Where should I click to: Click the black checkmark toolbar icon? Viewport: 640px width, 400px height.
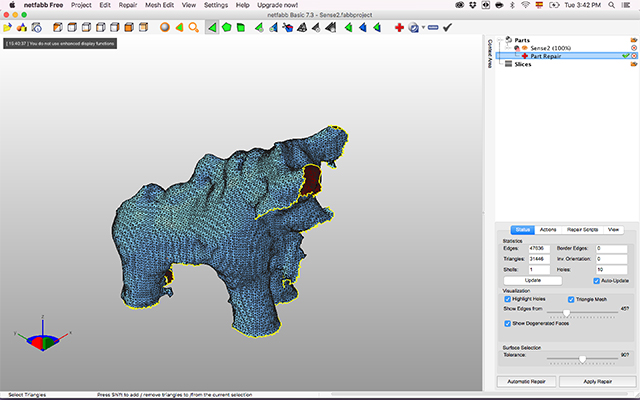pyautogui.click(x=446, y=27)
